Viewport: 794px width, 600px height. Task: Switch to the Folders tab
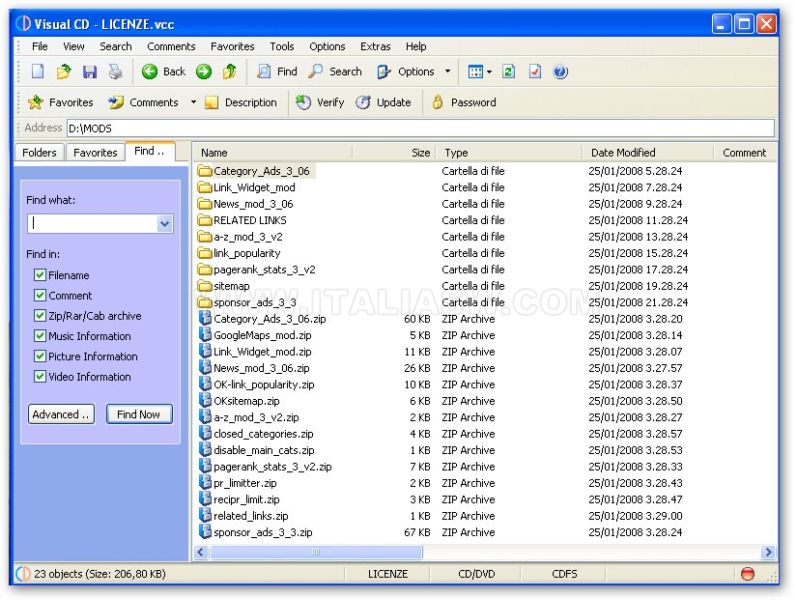tap(40, 153)
